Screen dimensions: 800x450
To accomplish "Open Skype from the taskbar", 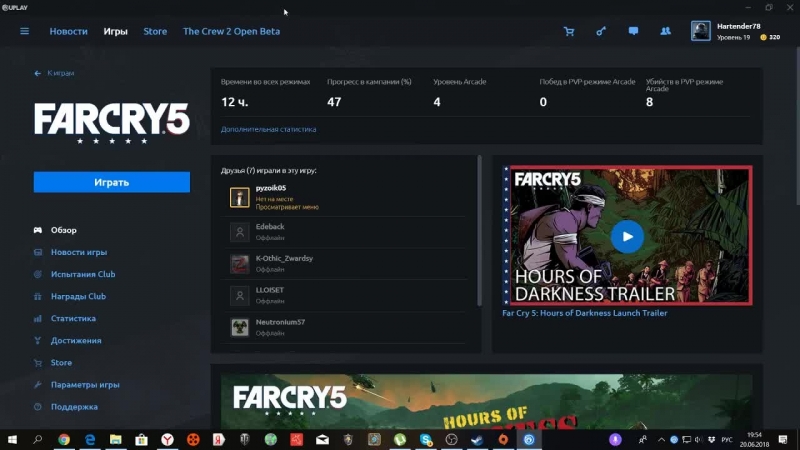I will 426,439.
